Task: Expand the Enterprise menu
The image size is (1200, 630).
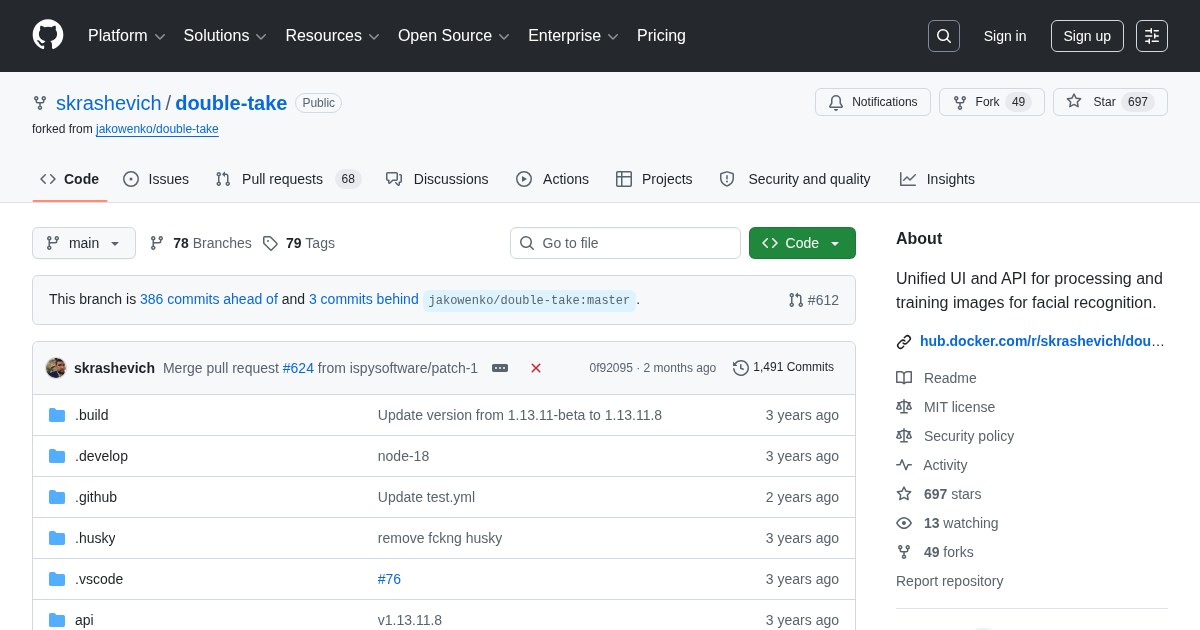Action: coord(573,36)
